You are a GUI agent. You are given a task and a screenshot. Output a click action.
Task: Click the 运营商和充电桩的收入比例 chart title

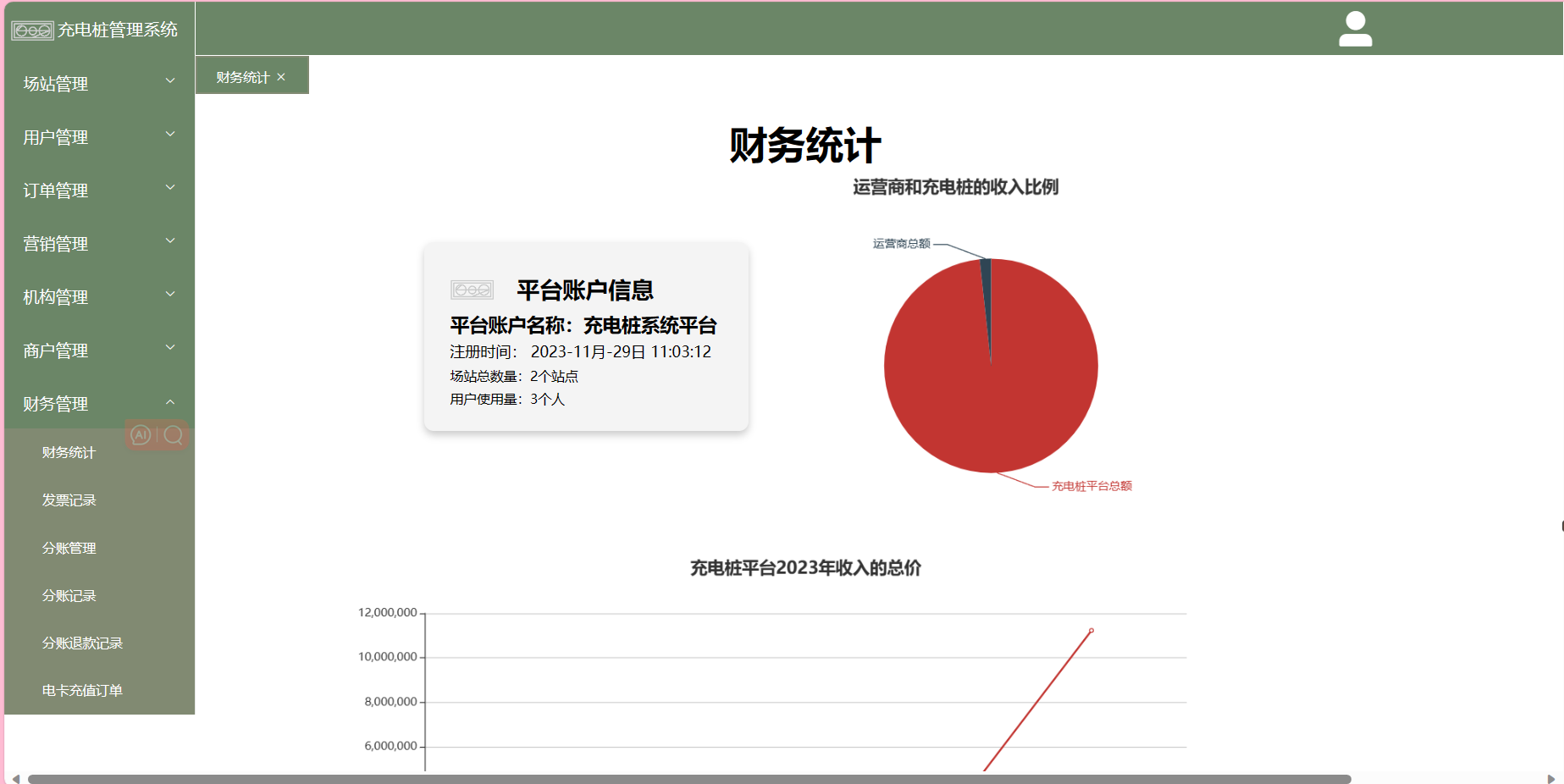click(955, 187)
